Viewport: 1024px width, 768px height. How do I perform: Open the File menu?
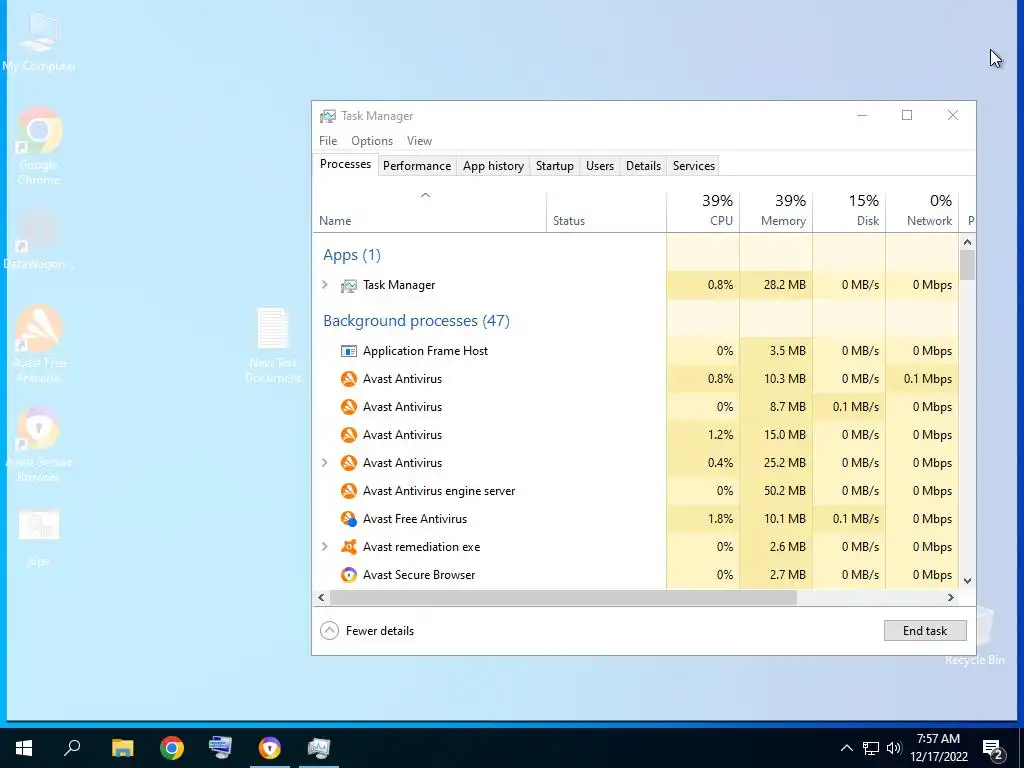click(x=328, y=141)
